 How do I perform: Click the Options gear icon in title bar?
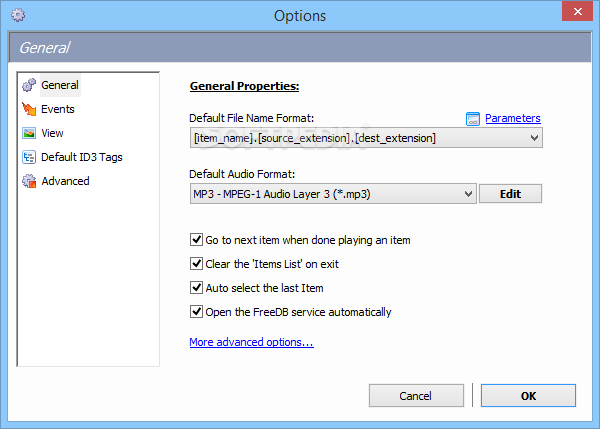click(18, 16)
